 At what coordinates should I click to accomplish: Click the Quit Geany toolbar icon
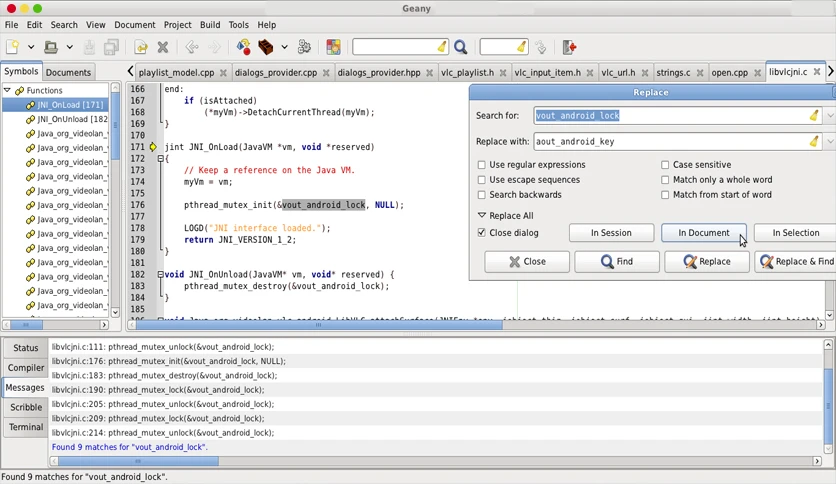(x=569, y=47)
